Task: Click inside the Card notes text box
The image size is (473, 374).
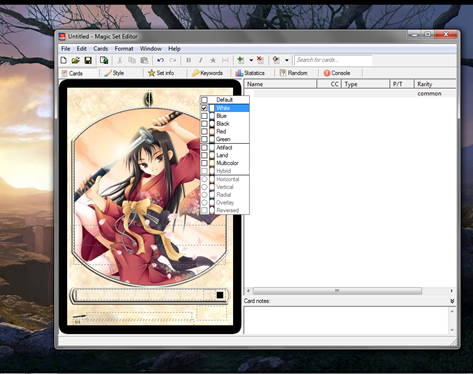Action: tap(346, 320)
